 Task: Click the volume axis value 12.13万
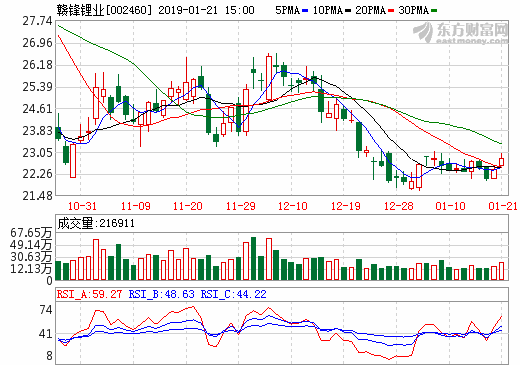coord(31,269)
